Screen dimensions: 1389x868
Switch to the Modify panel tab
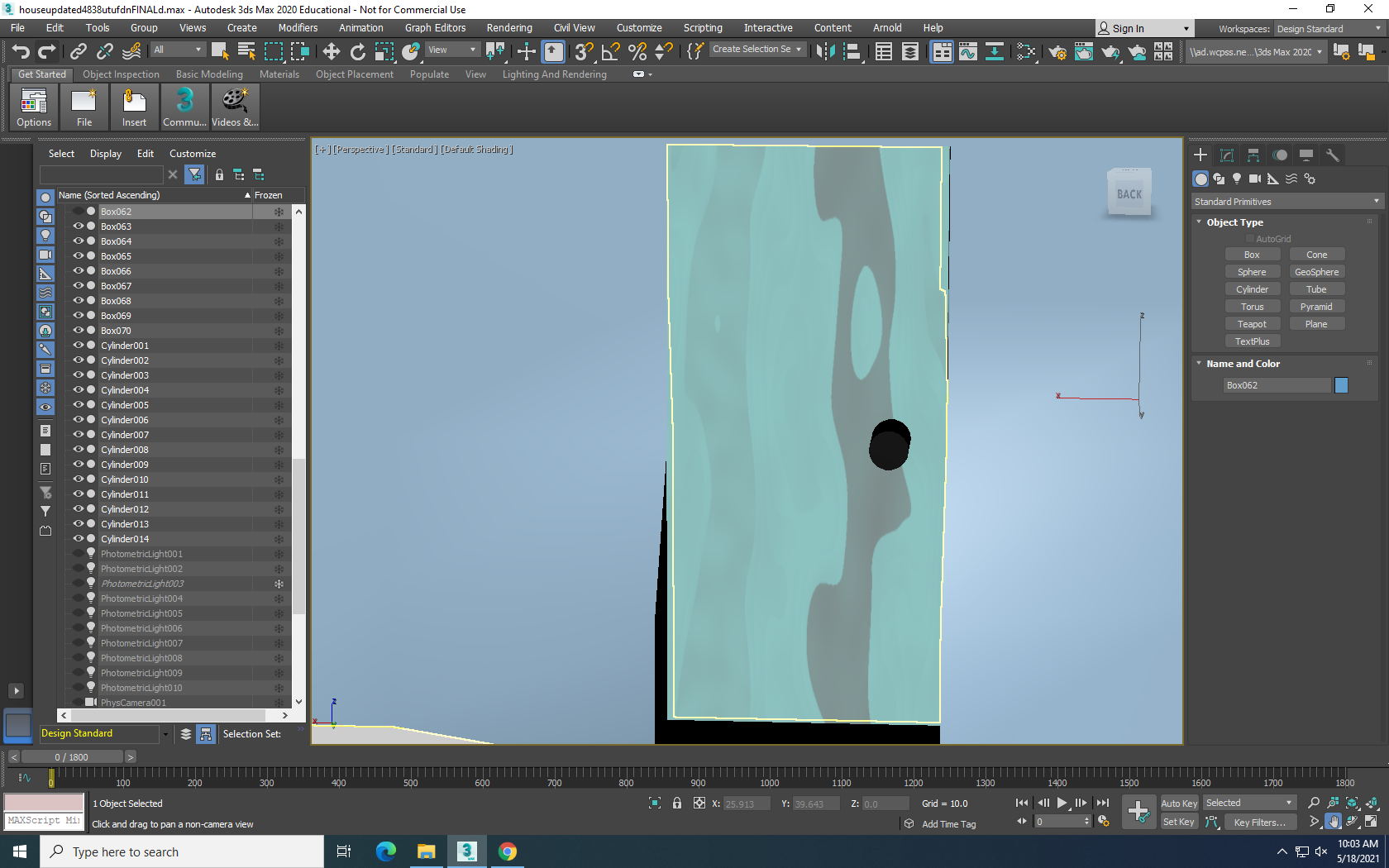(x=1227, y=155)
